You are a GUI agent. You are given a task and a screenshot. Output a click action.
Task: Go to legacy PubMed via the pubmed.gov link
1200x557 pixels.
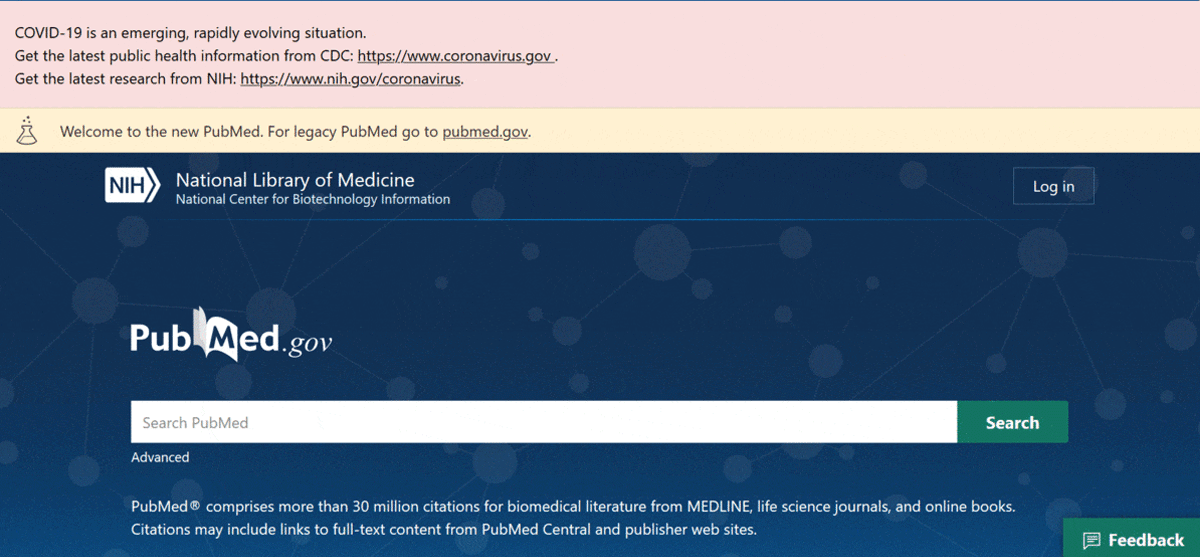click(x=485, y=131)
